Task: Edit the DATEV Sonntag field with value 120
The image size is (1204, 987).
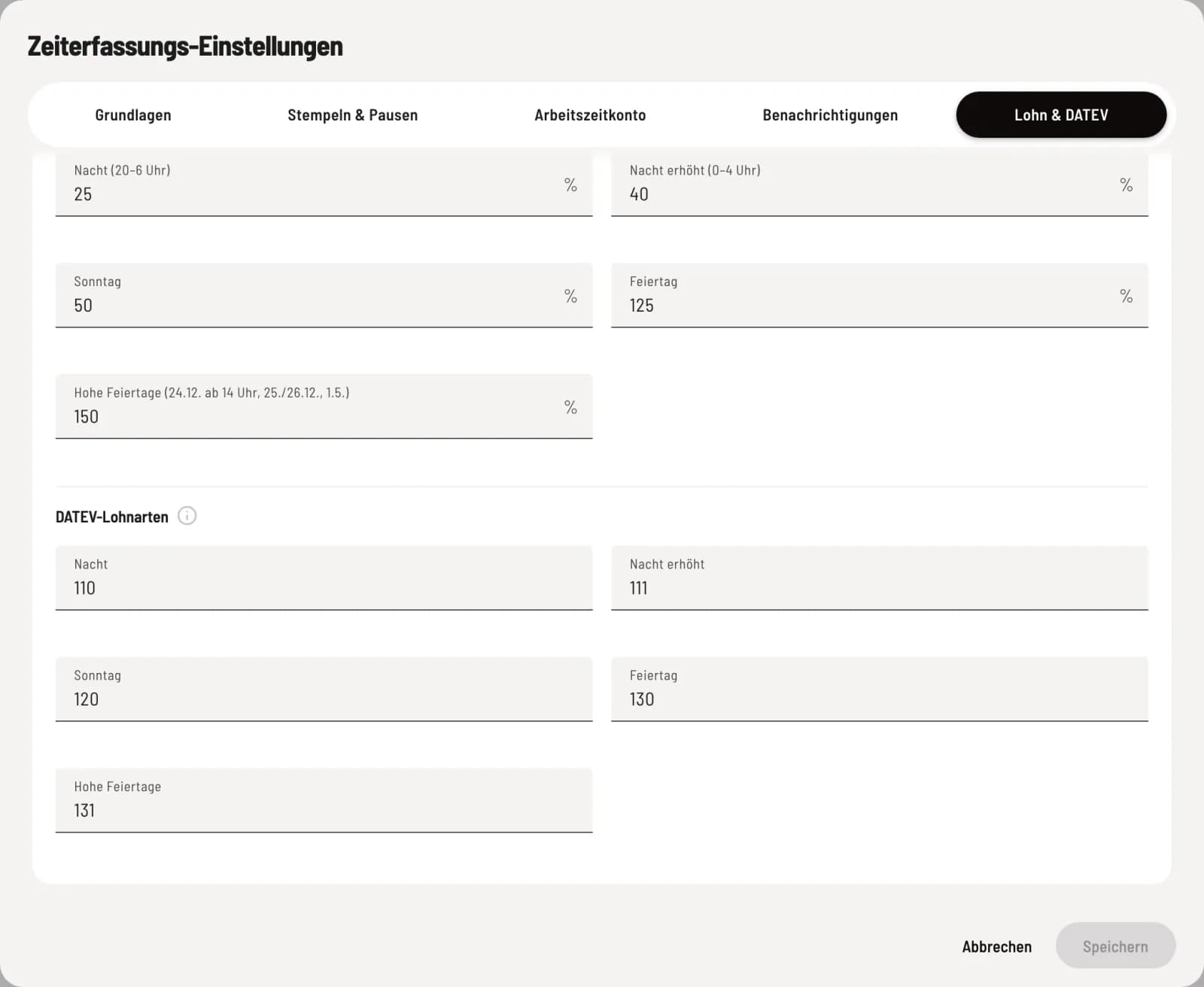Action: [324, 690]
